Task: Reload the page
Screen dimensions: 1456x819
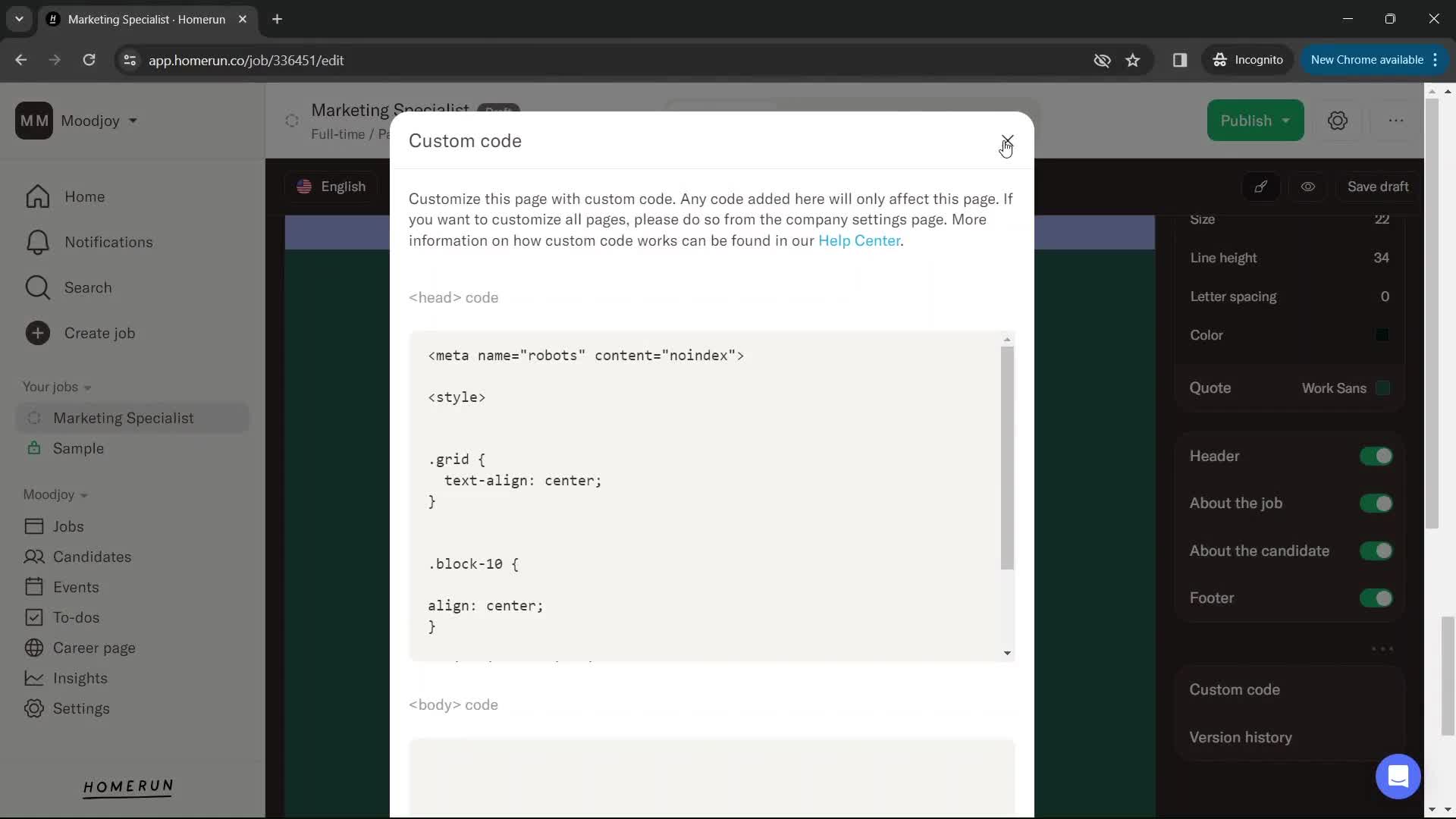Action: click(89, 60)
